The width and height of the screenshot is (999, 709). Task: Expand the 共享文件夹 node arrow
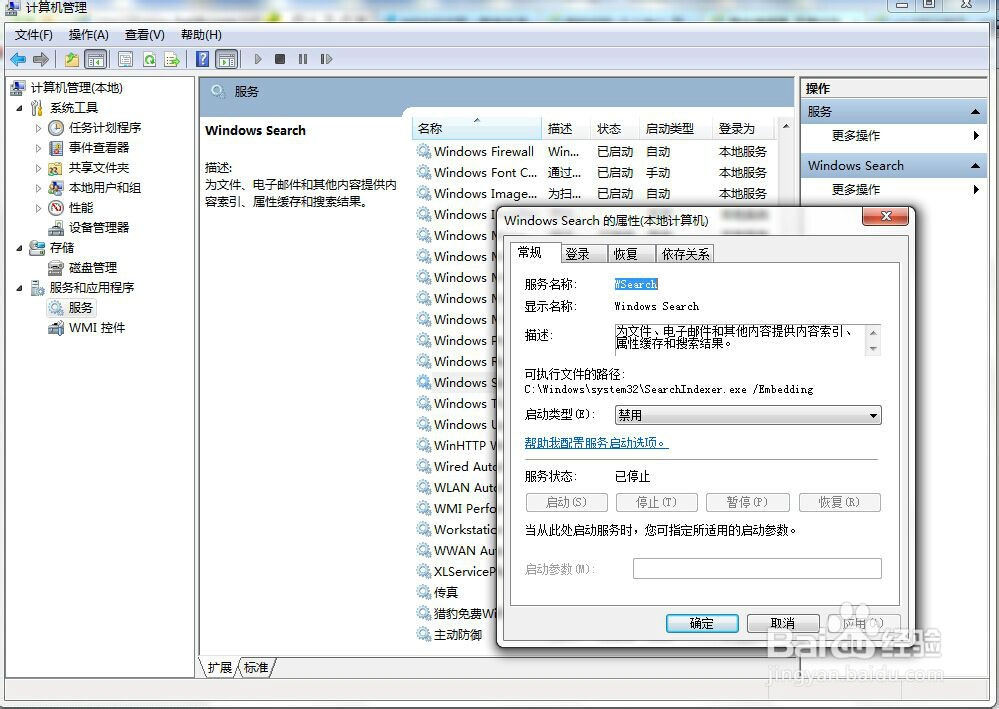38,168
